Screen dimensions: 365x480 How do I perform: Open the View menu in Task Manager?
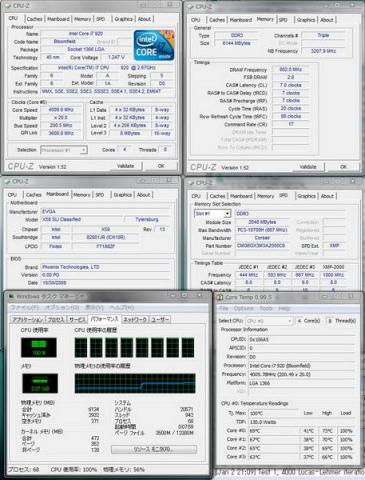[x=94, y=307]
